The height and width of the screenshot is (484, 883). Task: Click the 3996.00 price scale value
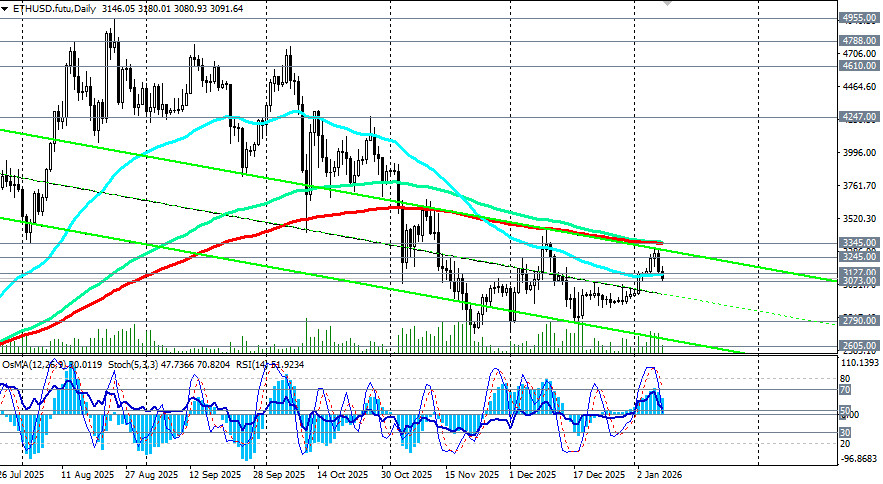point(859,153)
